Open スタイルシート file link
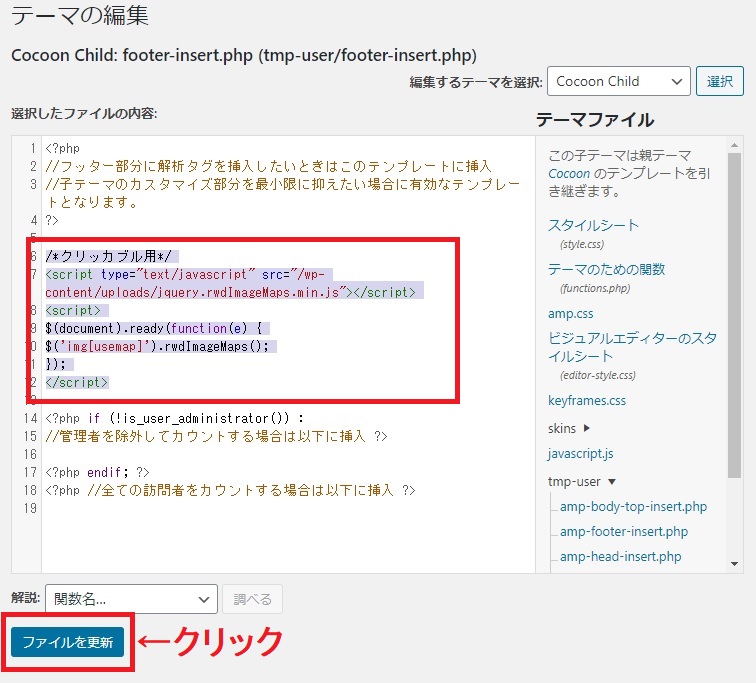This screenshot has height=683, width=756. click(x=594, y=225)
